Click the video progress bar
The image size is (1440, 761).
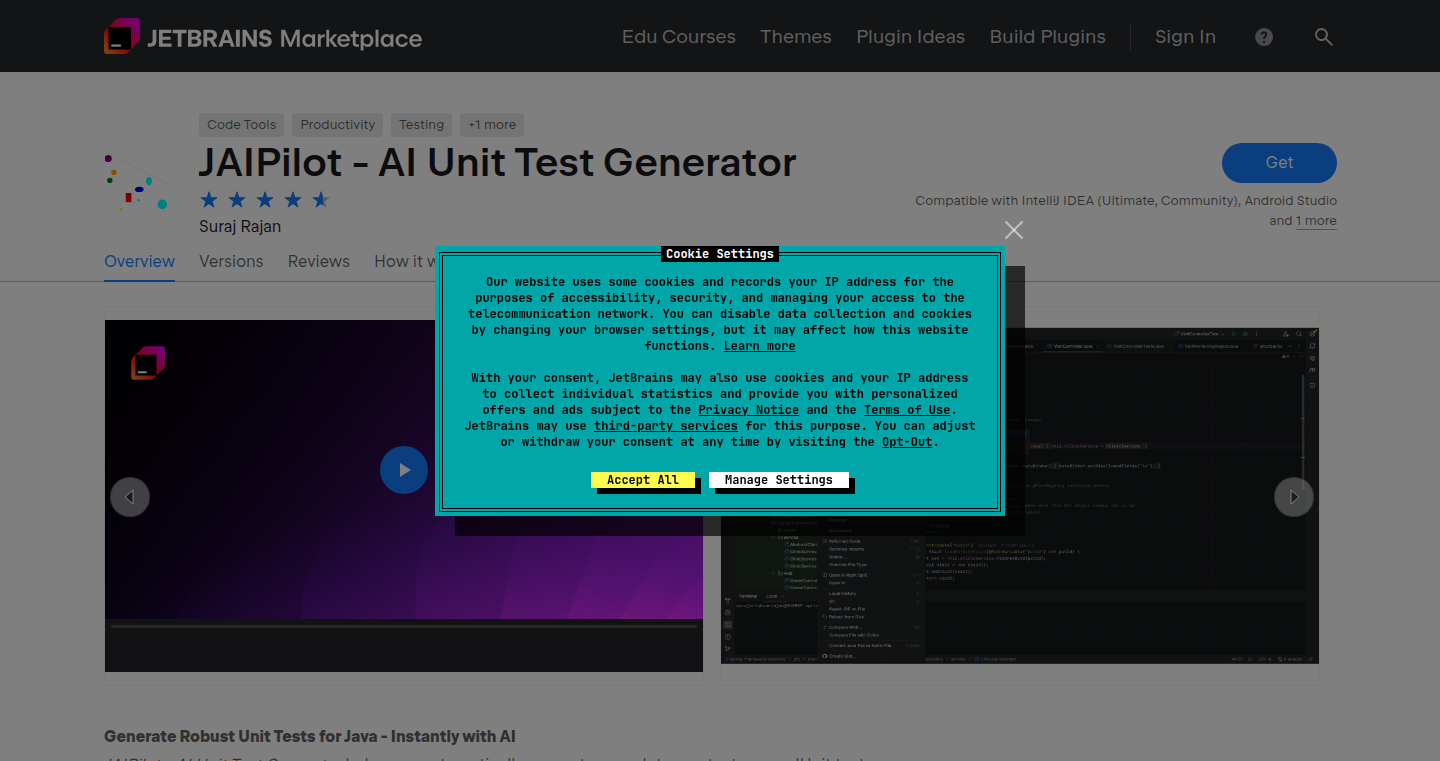[x=404, y=627]
